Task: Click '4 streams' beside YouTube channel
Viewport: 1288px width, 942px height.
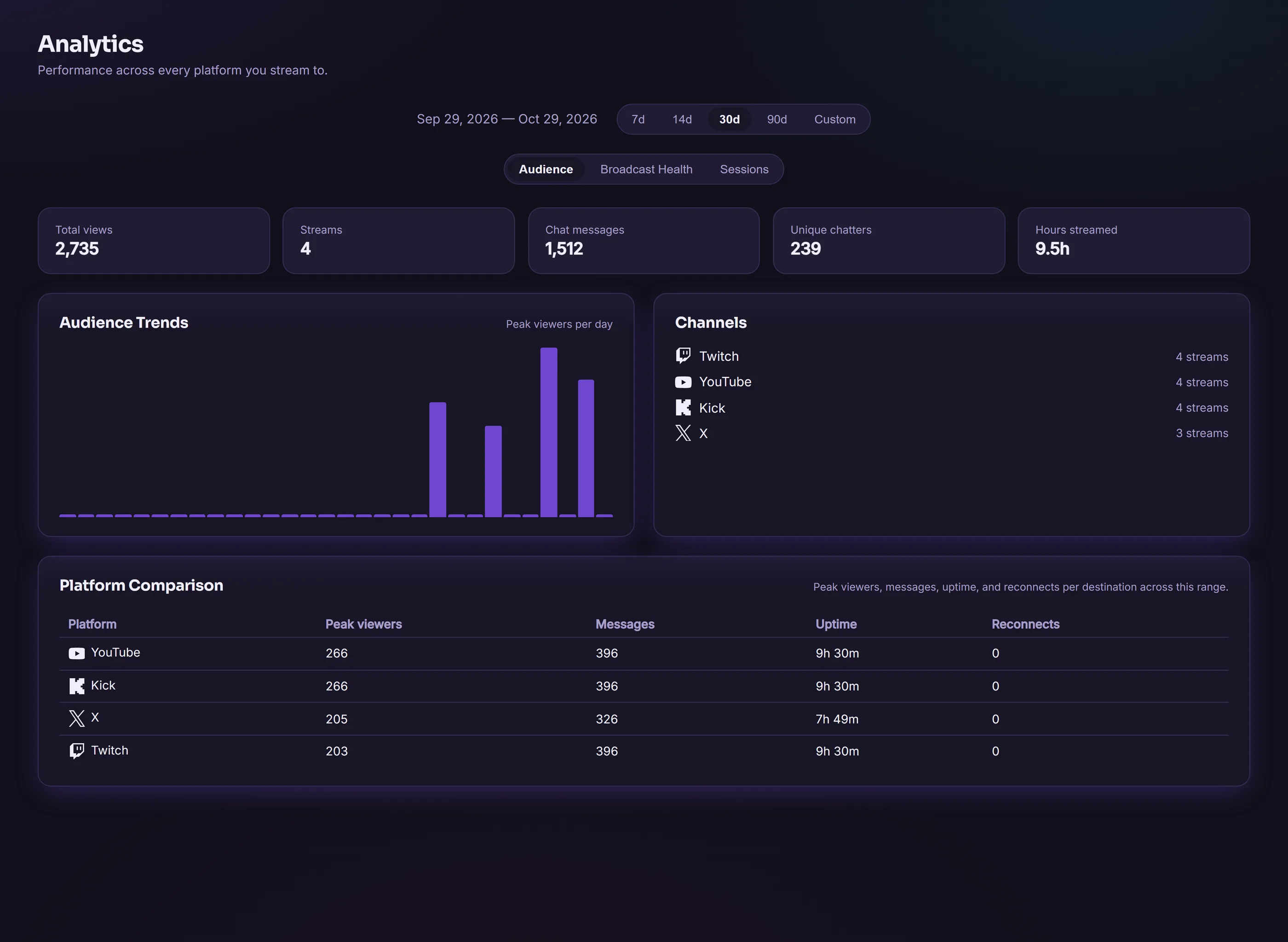Action: coord(1202,382)
